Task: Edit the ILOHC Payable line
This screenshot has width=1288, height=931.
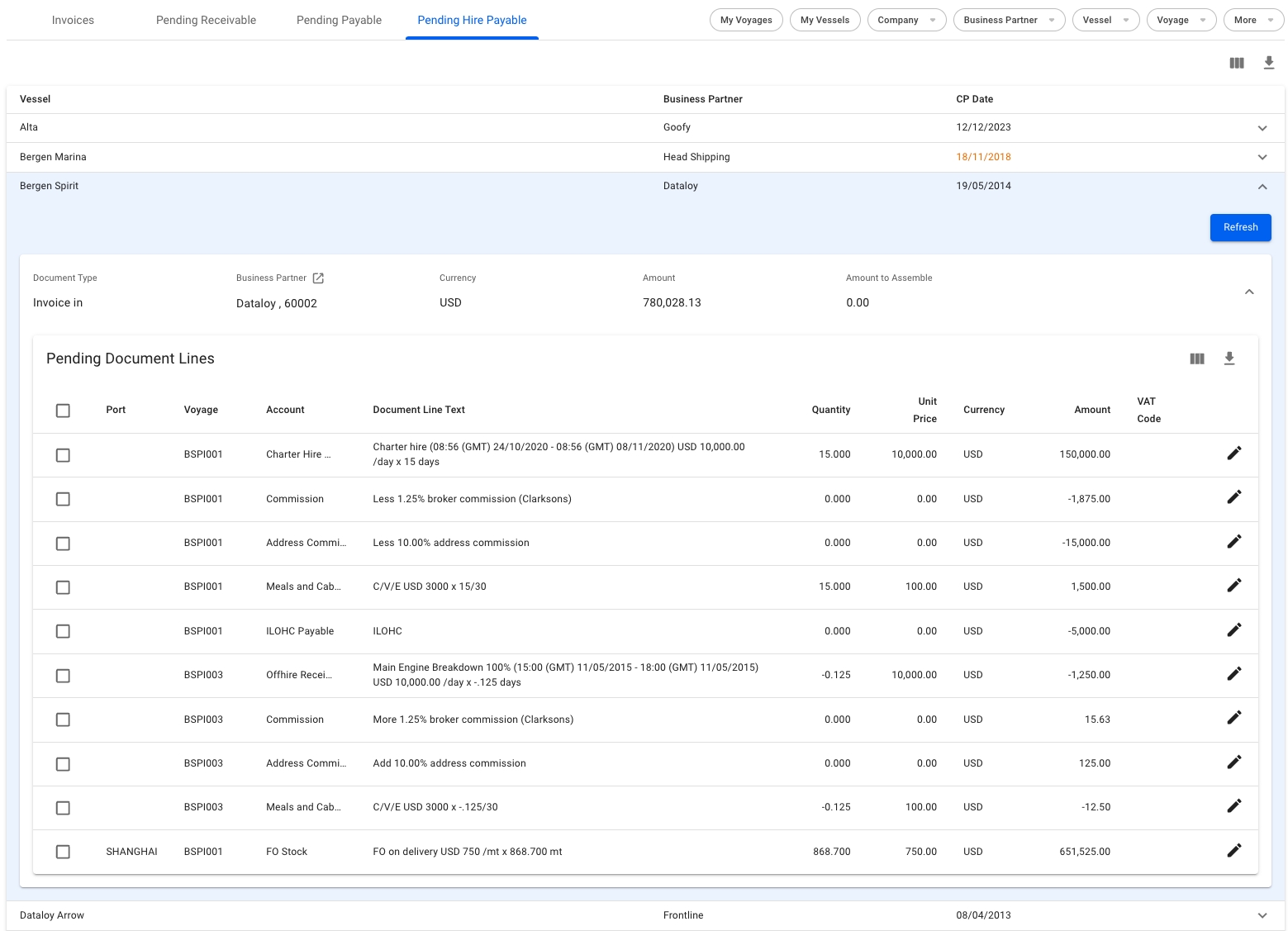Action: pyautogui.click(x=1233, y=630)
